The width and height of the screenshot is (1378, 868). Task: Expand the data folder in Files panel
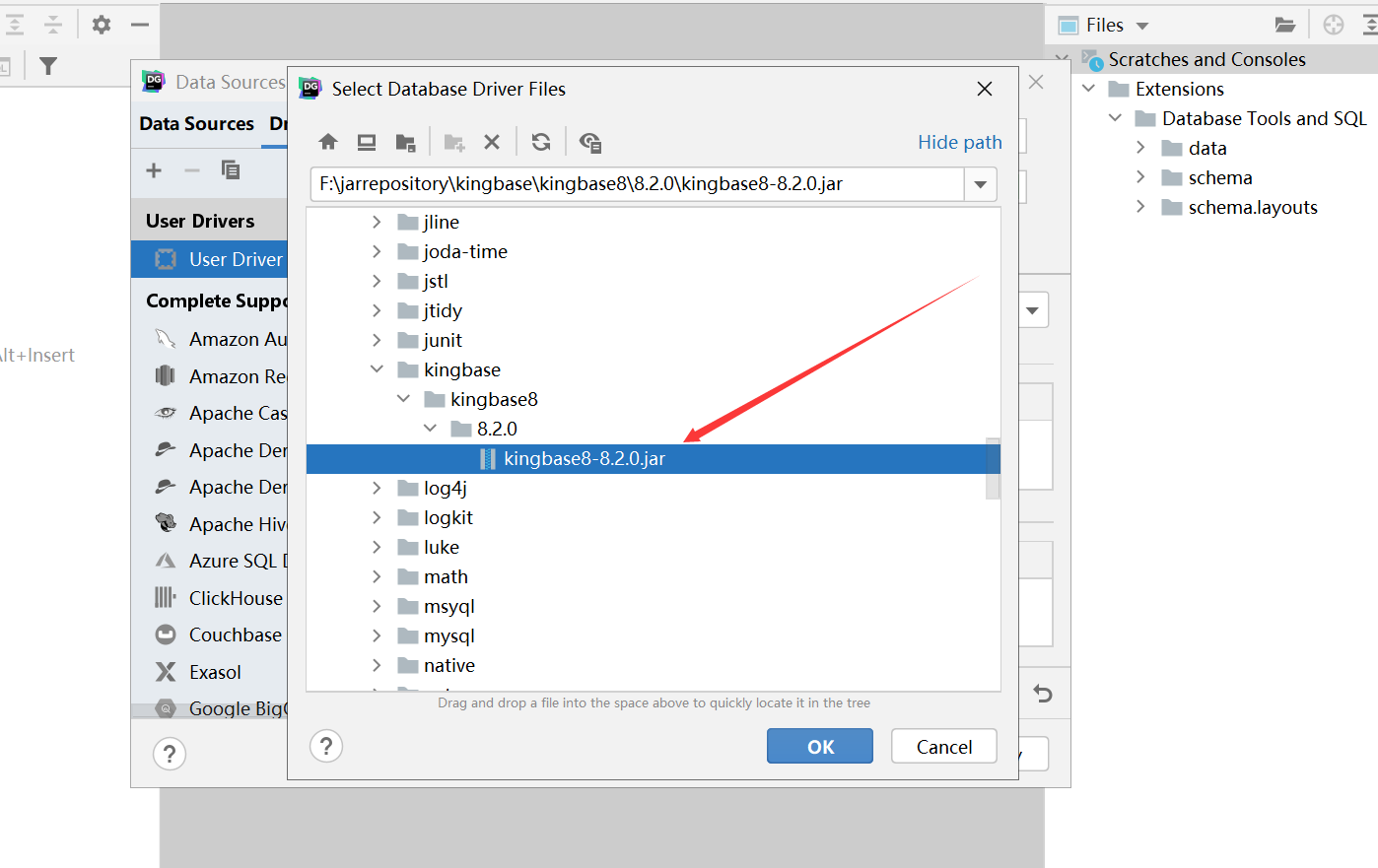[x=1141, y=148]
